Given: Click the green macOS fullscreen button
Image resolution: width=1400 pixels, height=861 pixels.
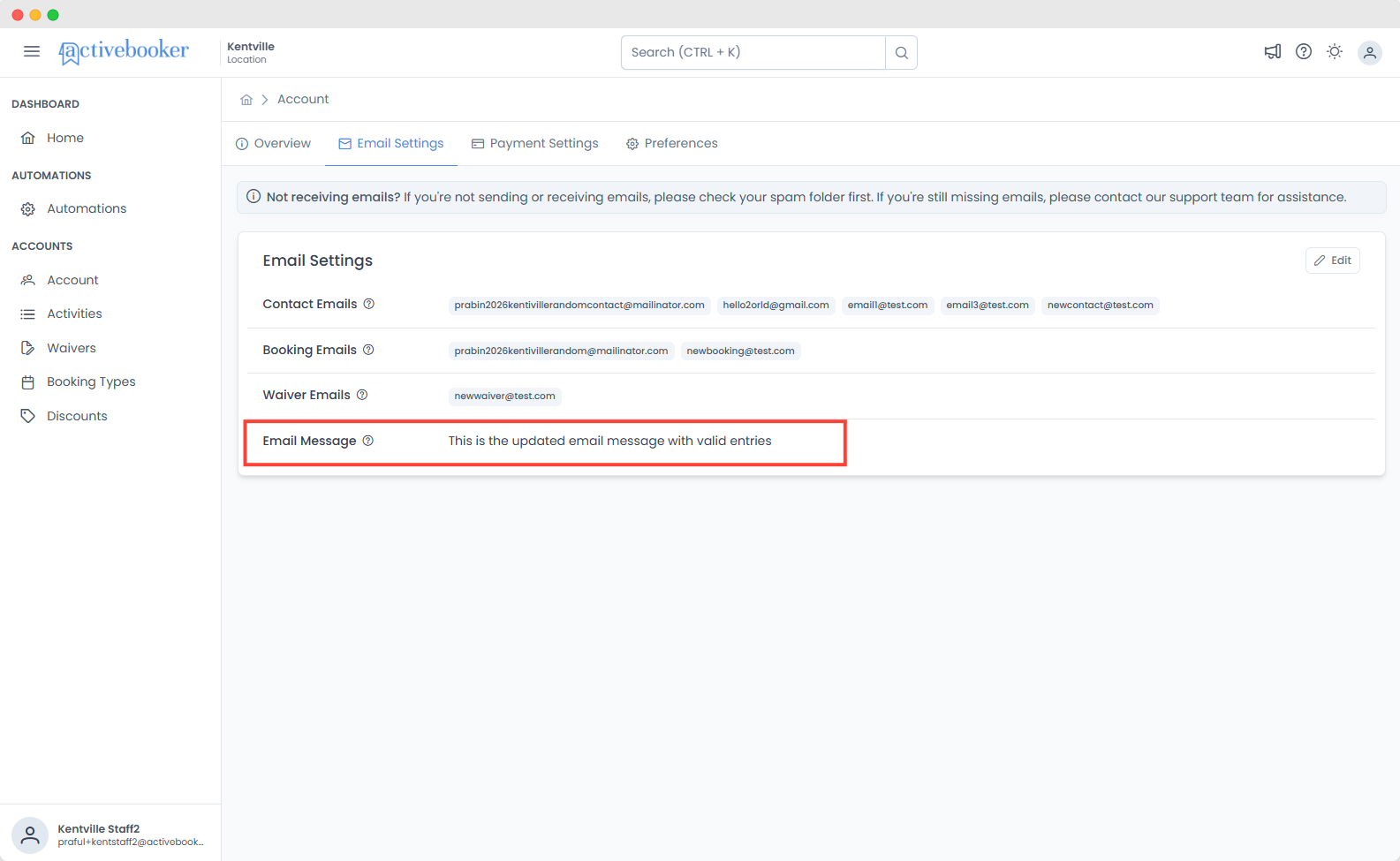Looking at the screenshot, I should 53,15.
